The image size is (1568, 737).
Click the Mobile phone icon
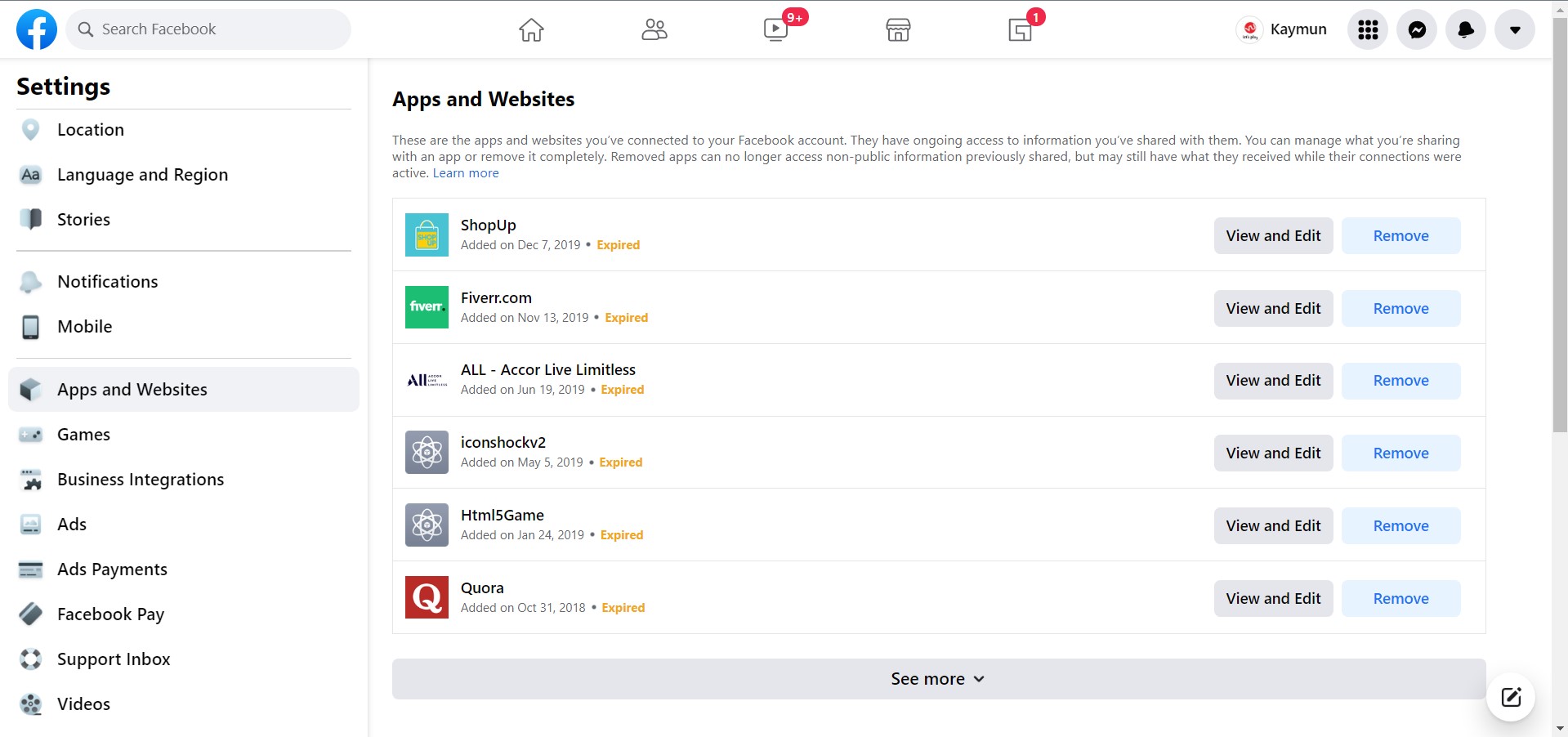[x=30, y=327]
